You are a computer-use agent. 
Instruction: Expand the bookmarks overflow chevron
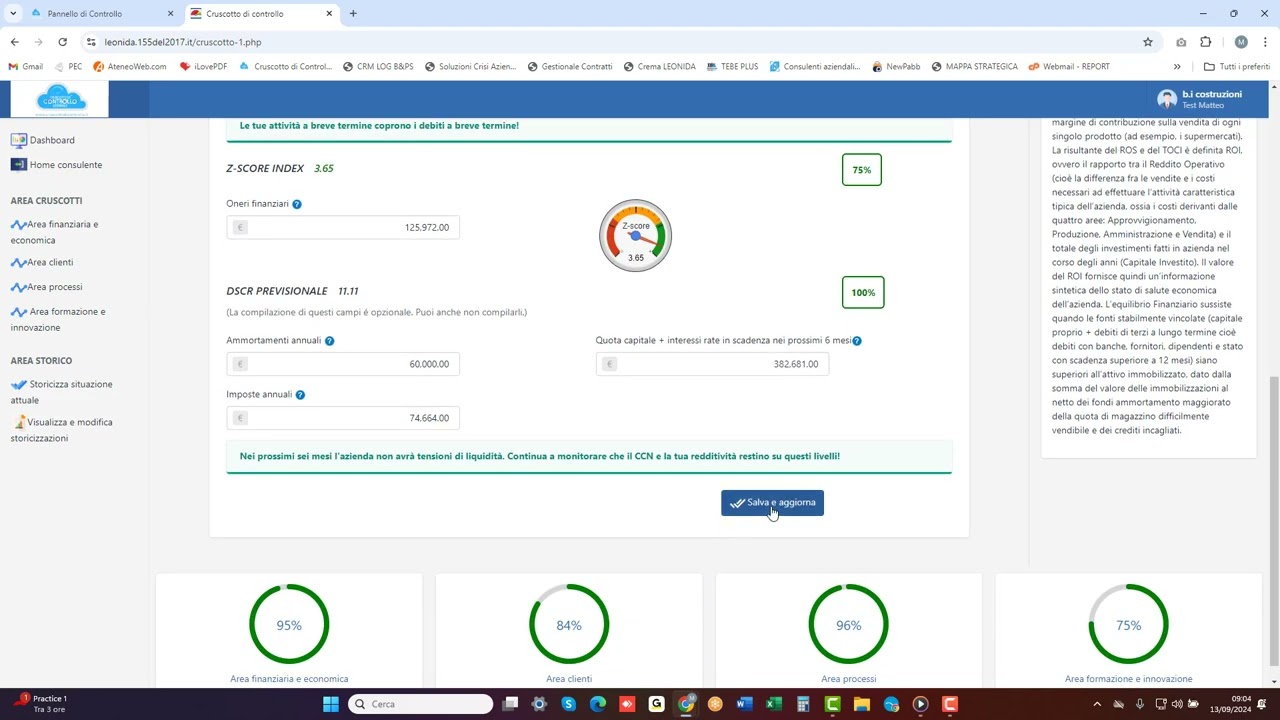[x=1177, y=67]
